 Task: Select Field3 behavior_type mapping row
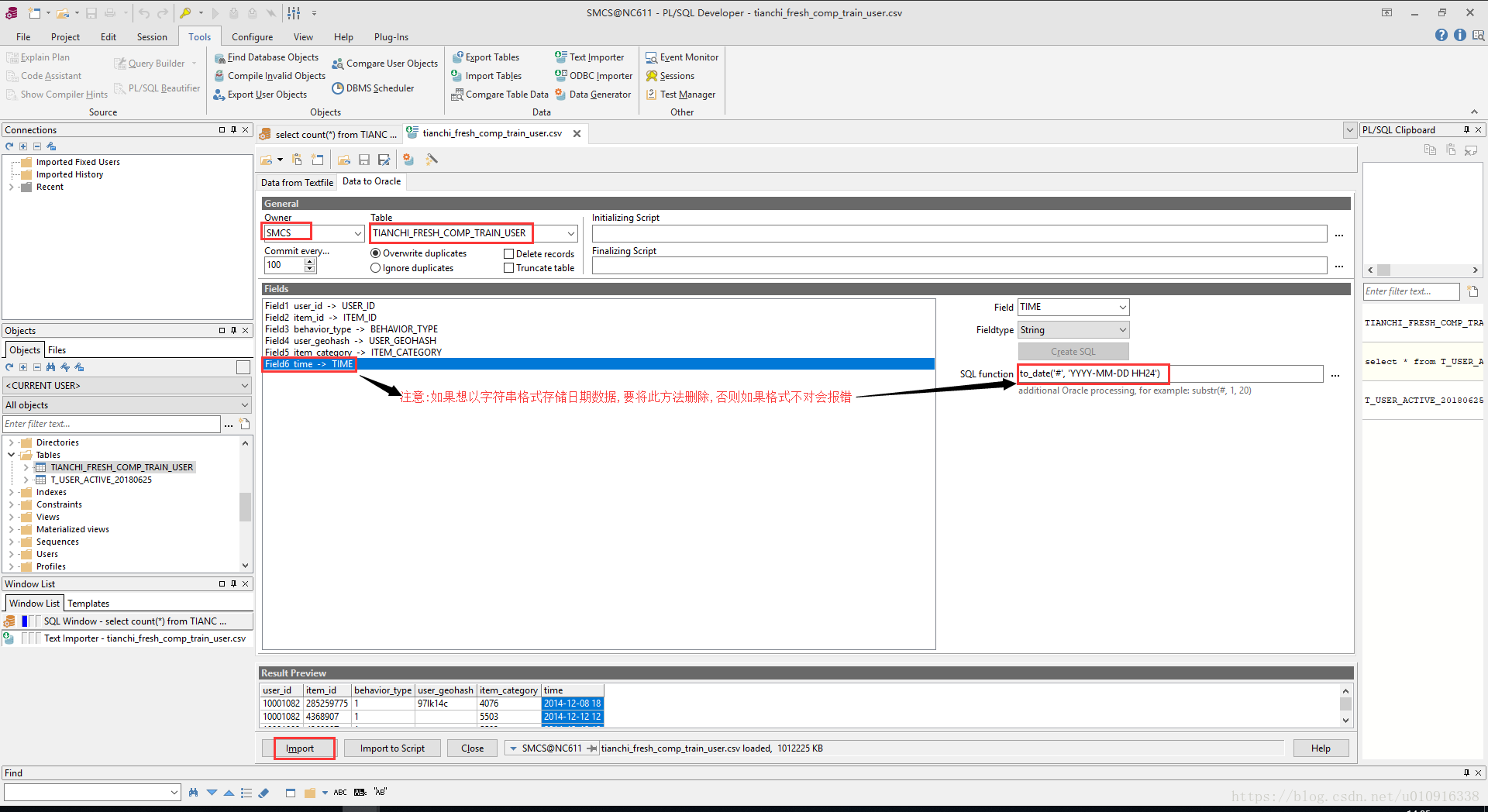tap(598, 329)
